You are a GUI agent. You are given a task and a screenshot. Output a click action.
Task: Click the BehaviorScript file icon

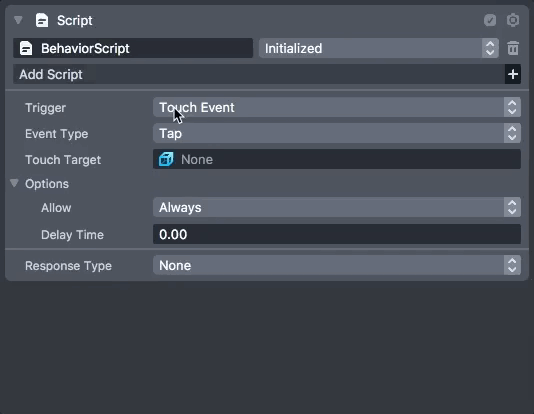[x=26, y=48]
